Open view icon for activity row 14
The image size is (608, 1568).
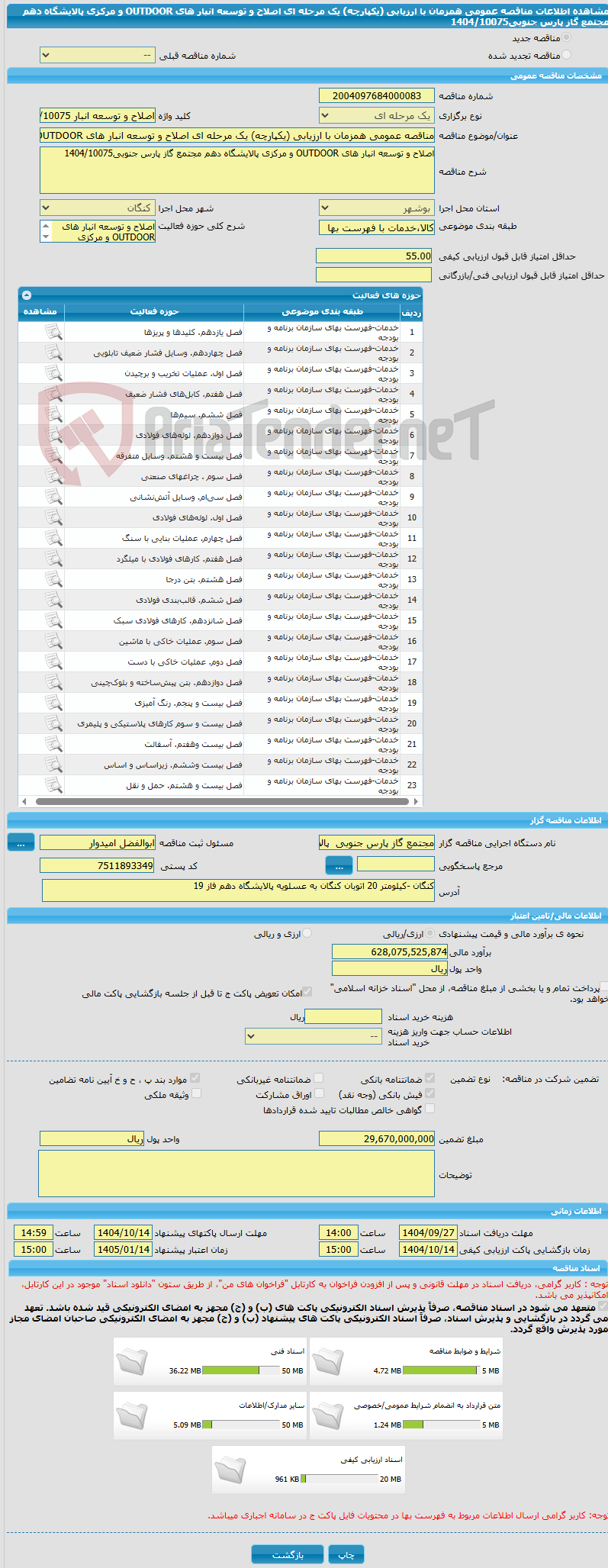coord(53,600)
